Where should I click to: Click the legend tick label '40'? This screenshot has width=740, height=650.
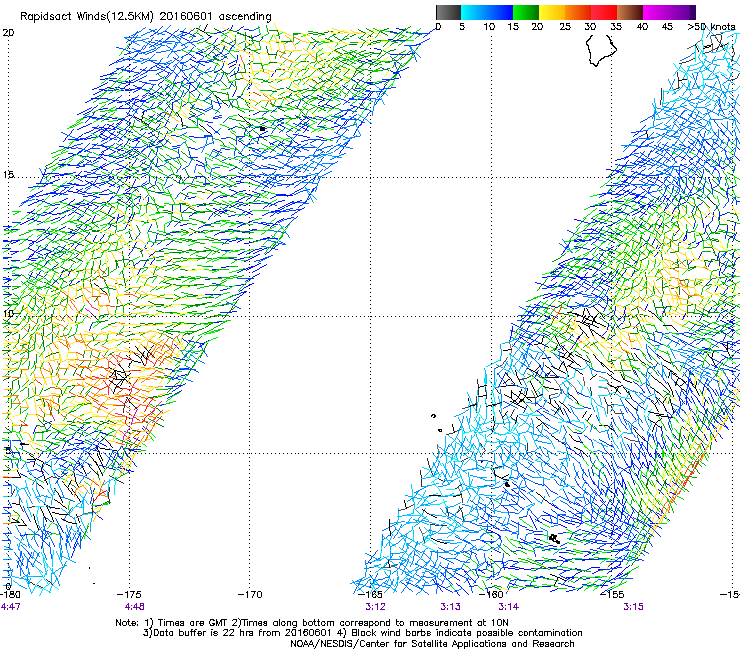[642, 27]
